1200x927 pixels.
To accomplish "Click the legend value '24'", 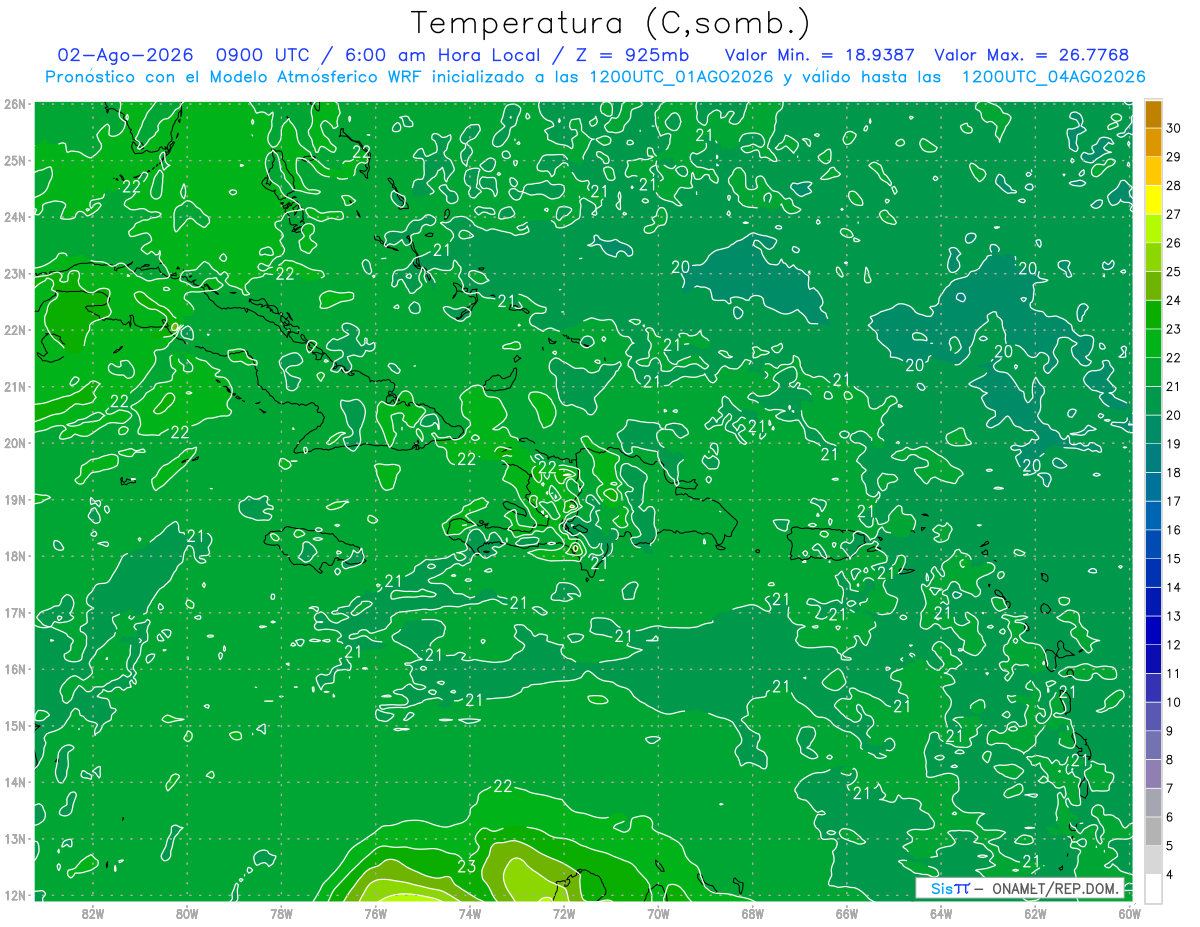I will pyautogui.click(x=1174, y=300).
